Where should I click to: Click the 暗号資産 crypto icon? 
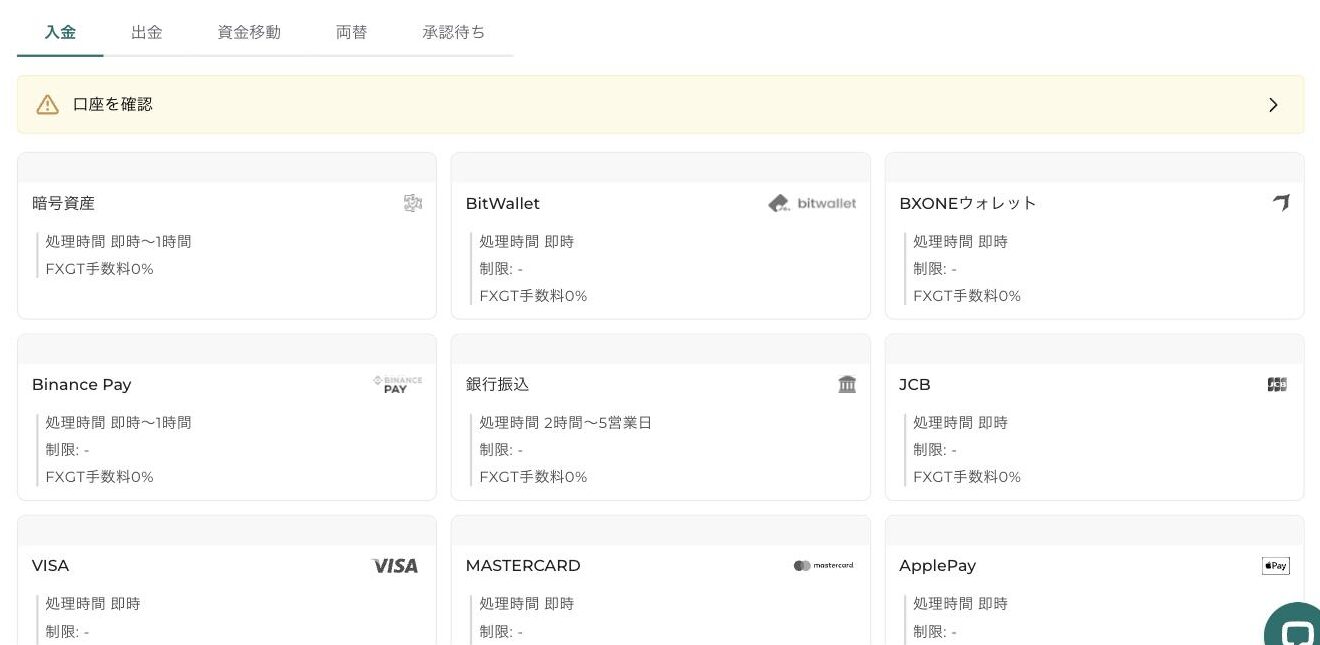point(413,203)
